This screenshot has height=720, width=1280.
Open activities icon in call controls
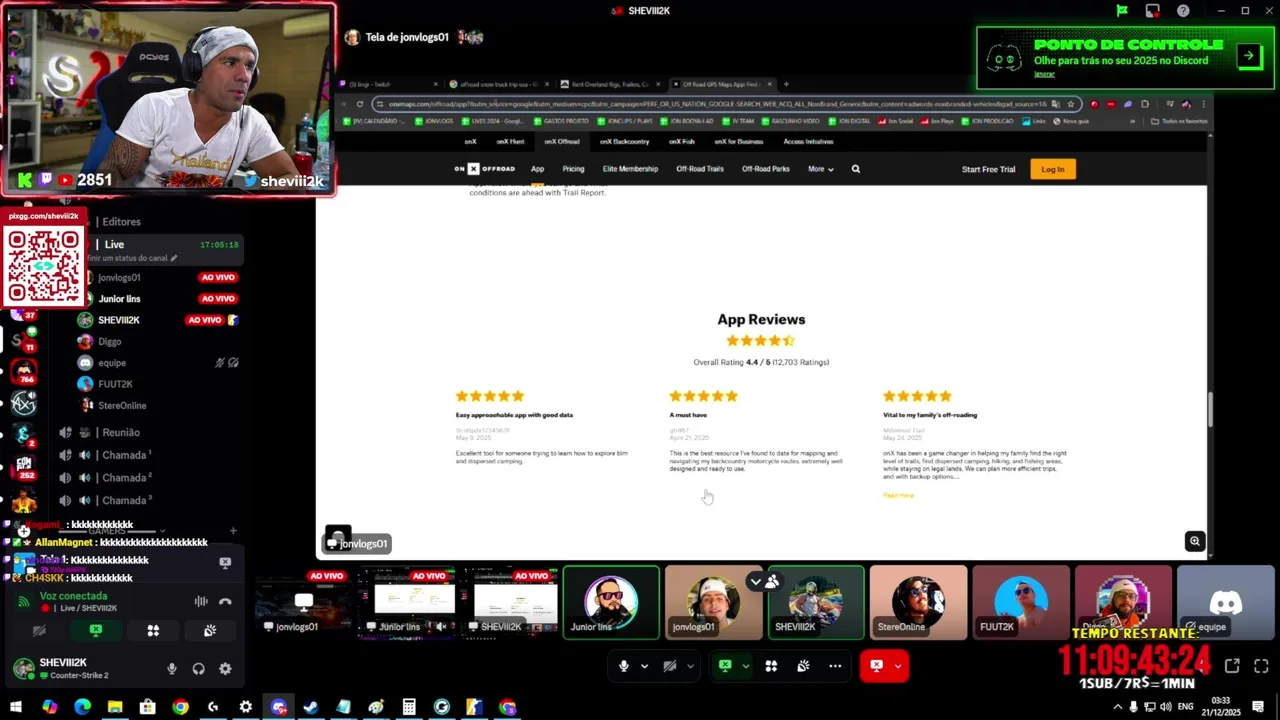click(x=771, y=666)
